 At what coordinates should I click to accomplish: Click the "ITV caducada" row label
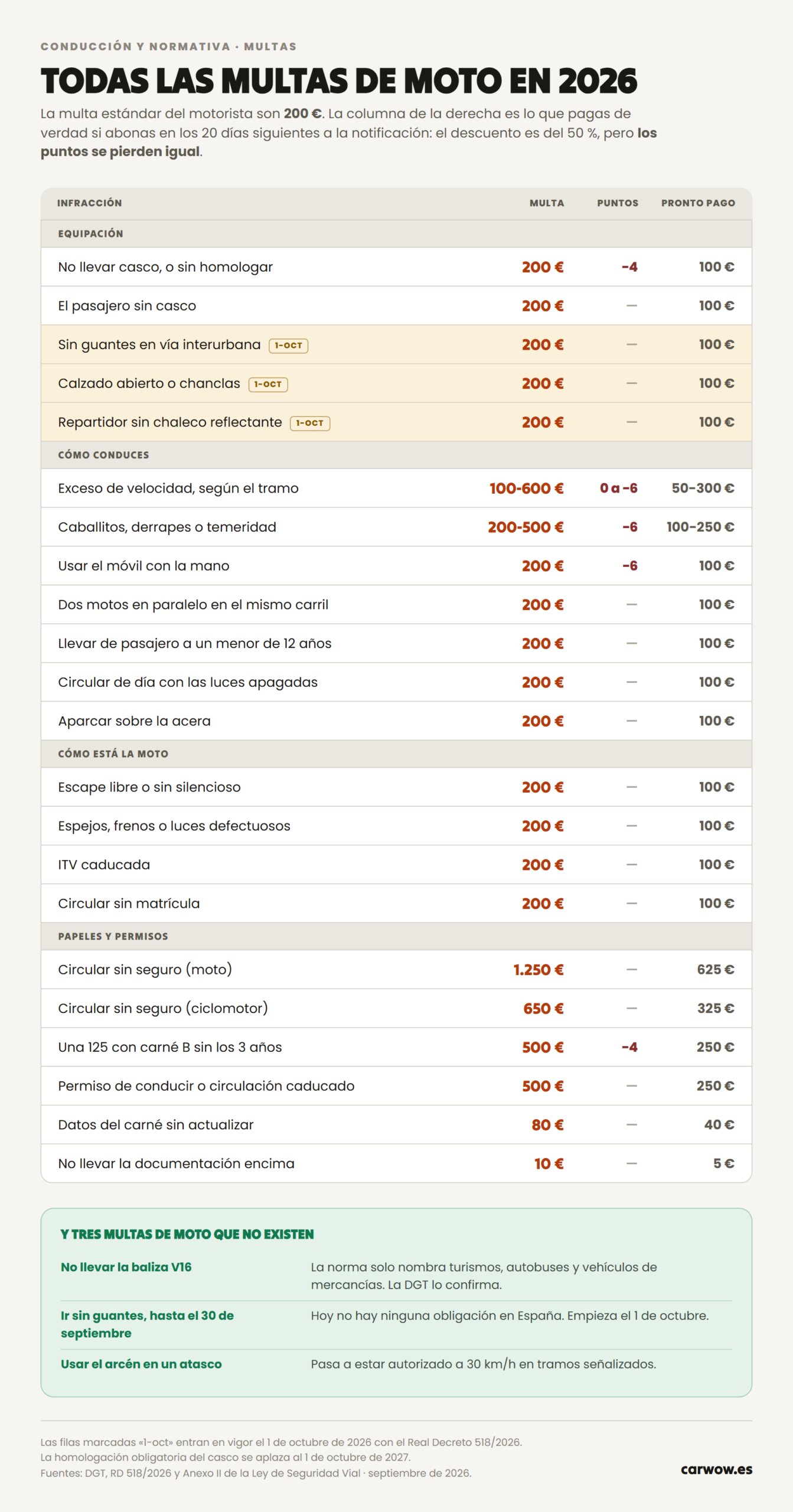click(104, 865)
